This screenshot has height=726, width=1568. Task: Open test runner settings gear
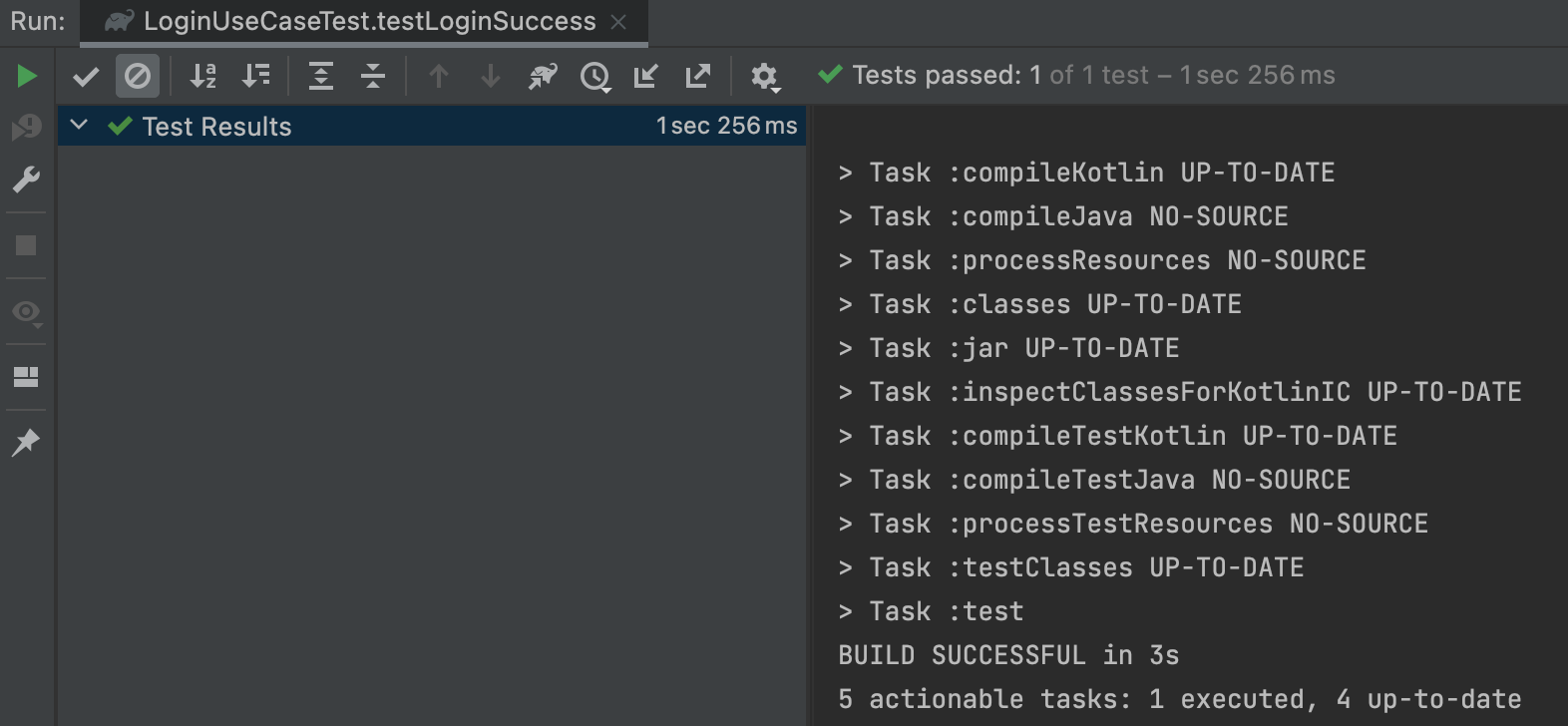pyautogui.click(x=764, y=76)
